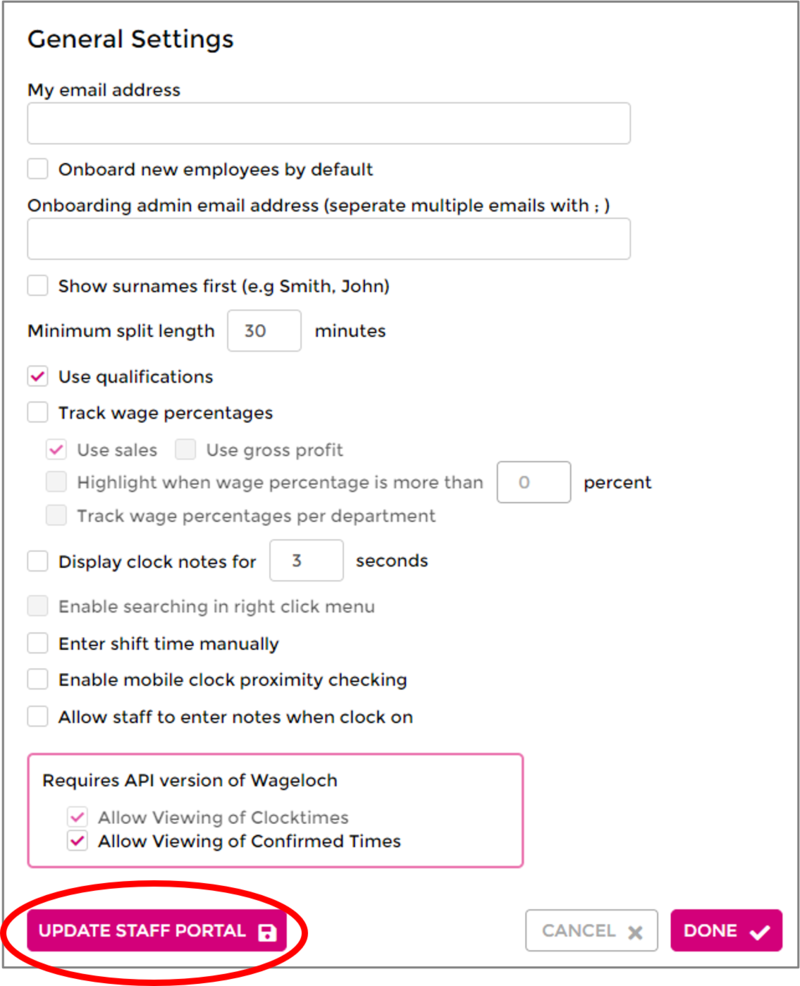Image resolution: width=800 pixels, height=986 pixels.
Task: Uncheck the Use sales checkbox
Action: [x=57, y=449]
